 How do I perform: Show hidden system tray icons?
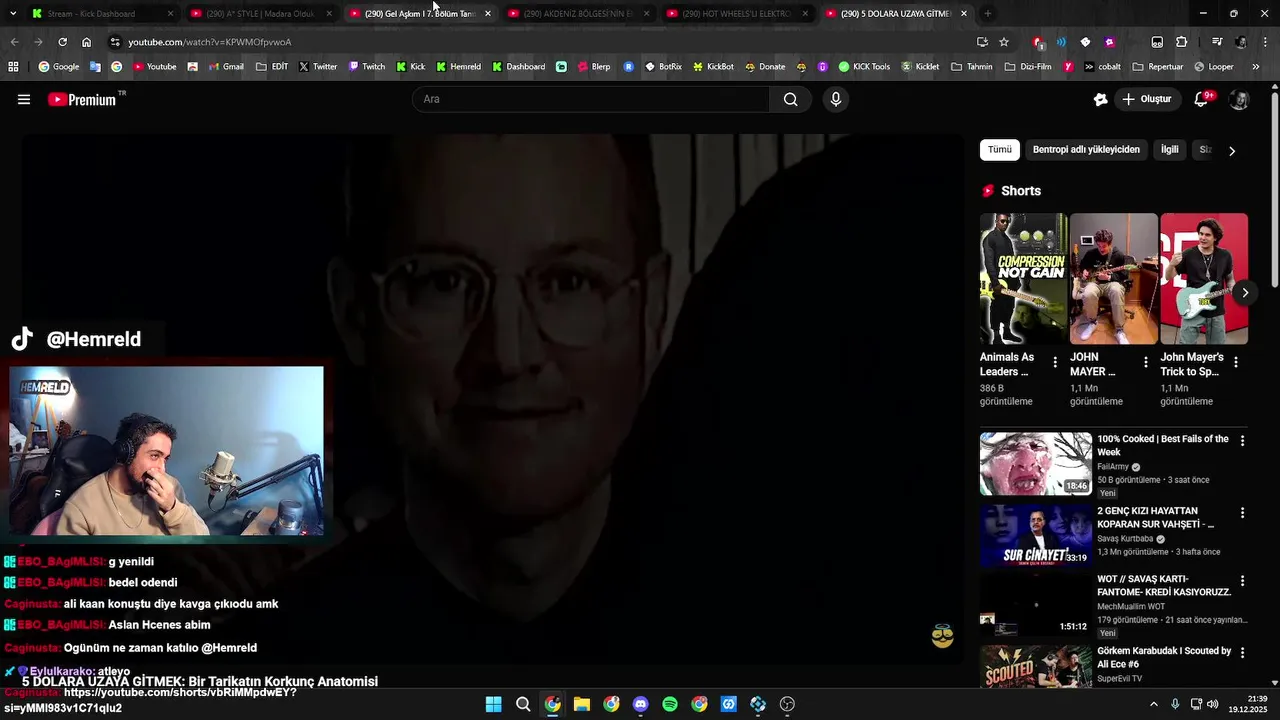pos(1154,704)
